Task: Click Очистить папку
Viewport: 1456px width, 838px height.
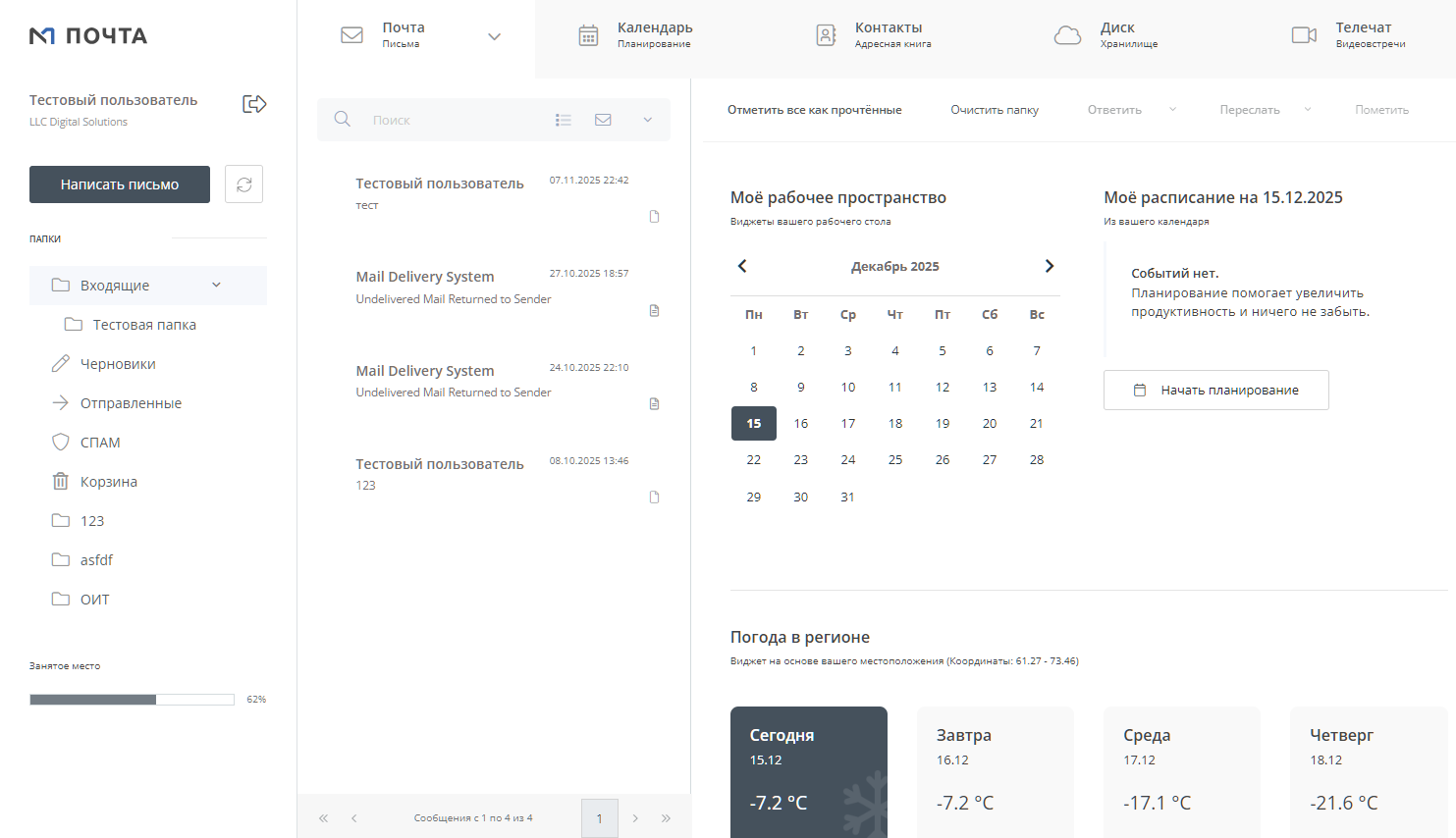Action: (x=995, y=110)
